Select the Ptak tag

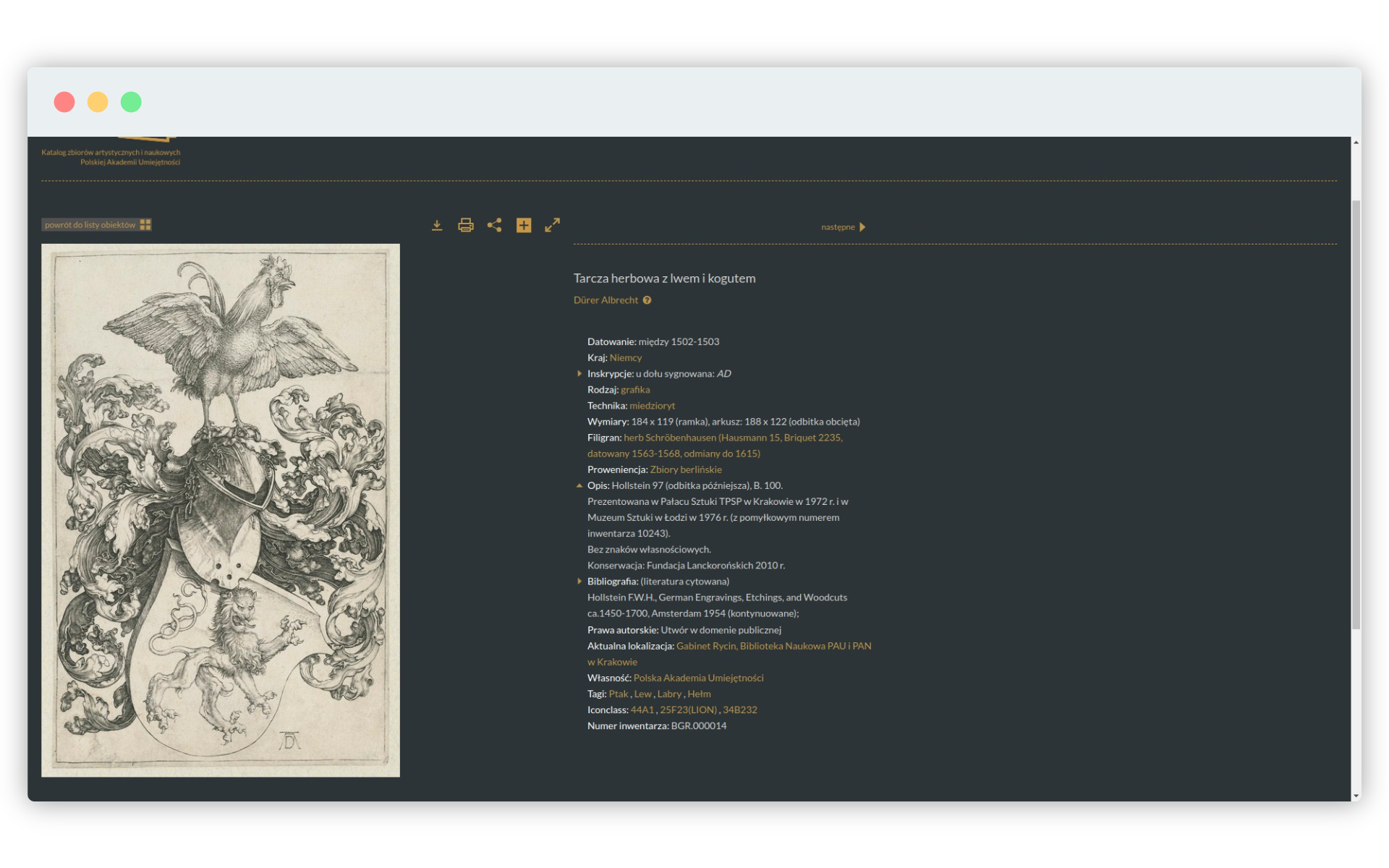pyautogui.click(x=619, y=694)
